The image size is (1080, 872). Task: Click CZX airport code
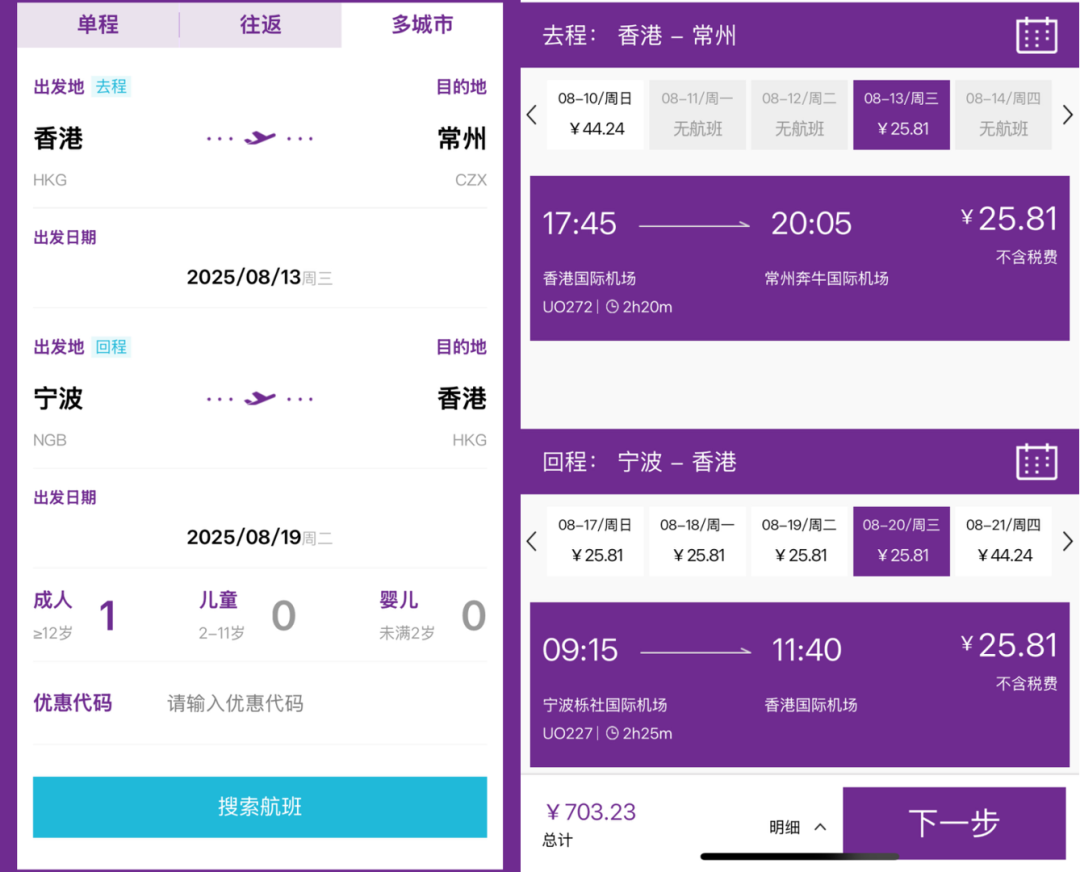(x=471, y=180)
